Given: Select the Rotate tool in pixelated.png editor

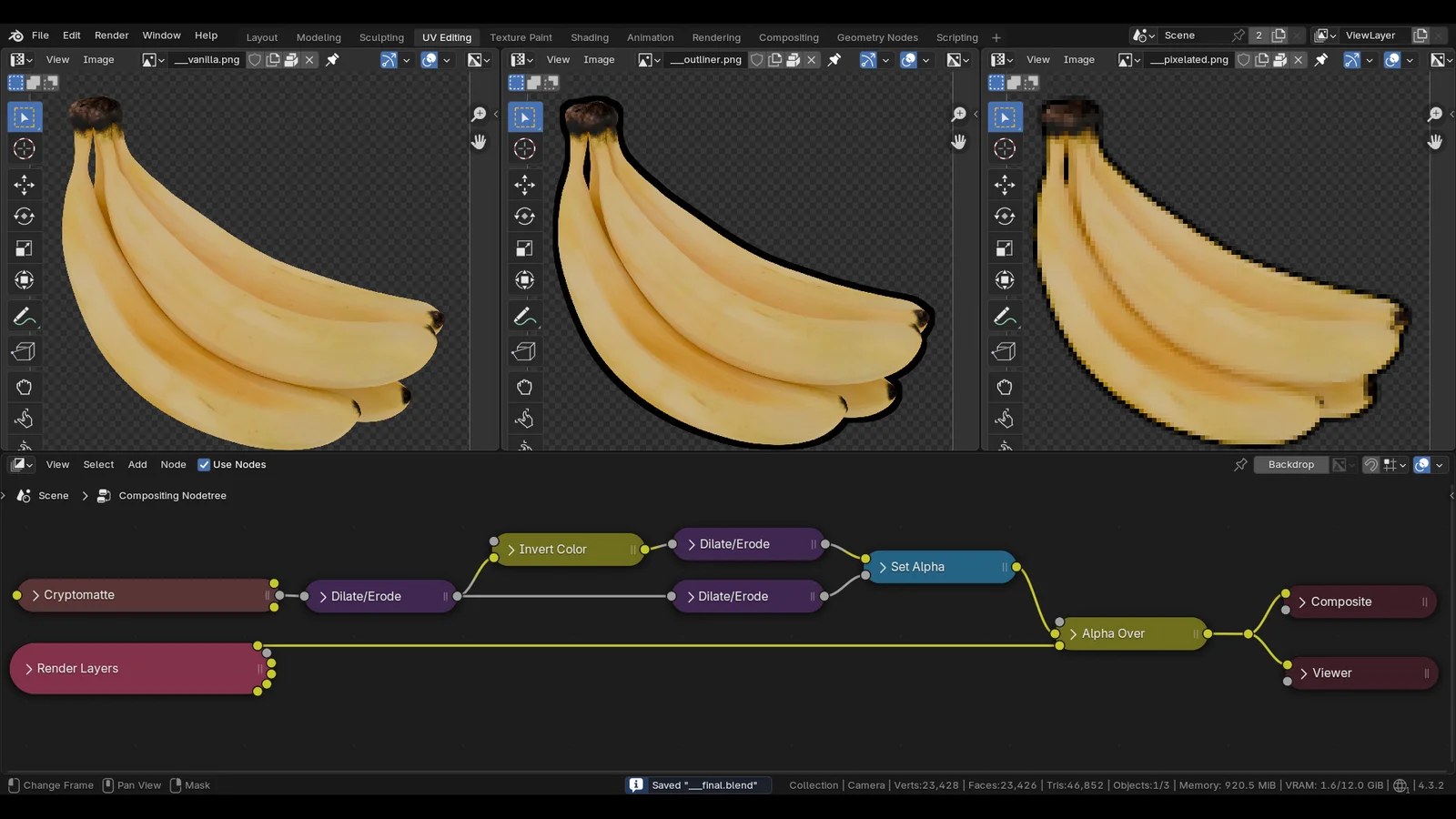Looking at the screenshot, I should tap(1005, 217).
